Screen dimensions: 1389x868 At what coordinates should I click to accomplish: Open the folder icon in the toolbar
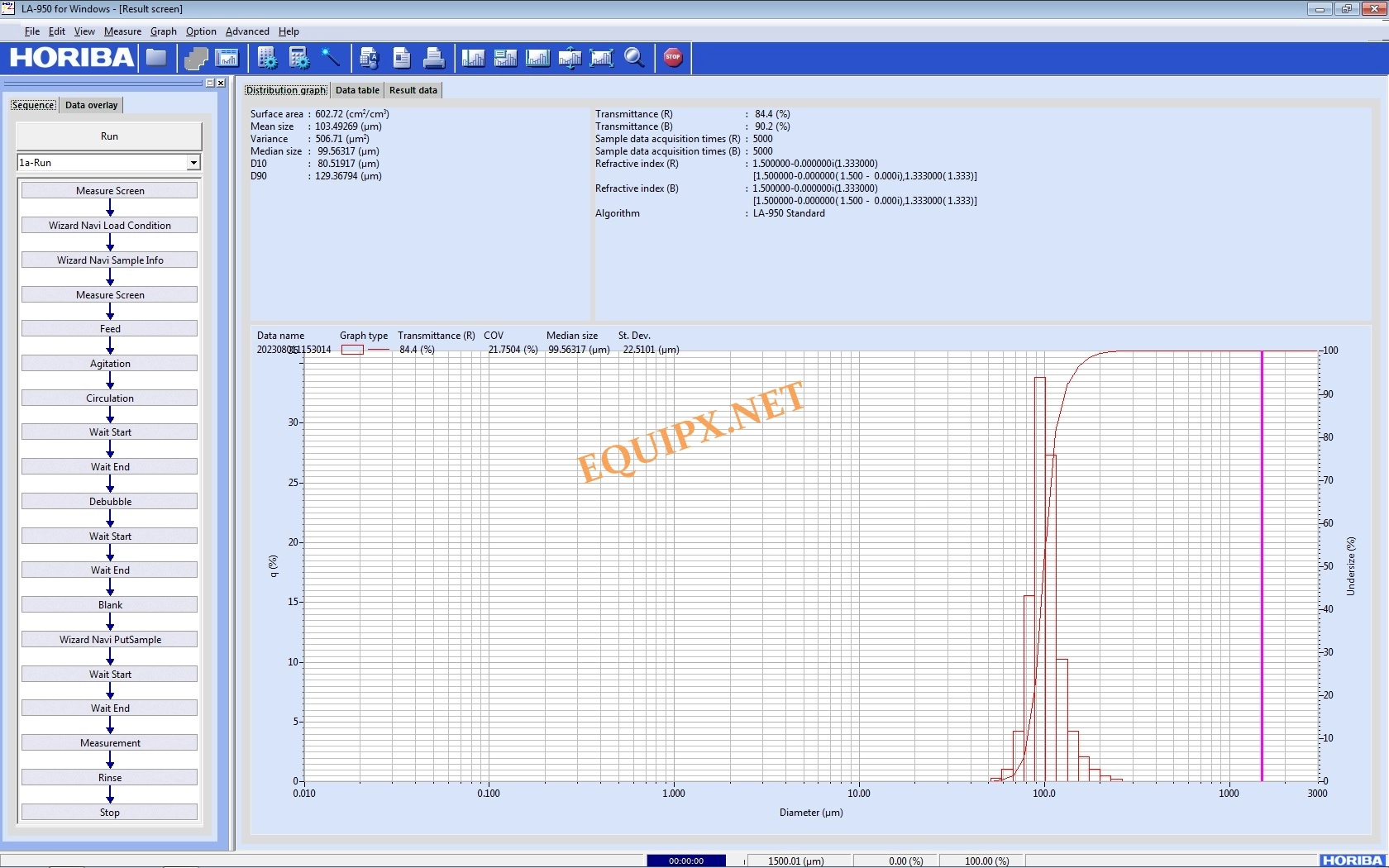(x=156, y=58)
